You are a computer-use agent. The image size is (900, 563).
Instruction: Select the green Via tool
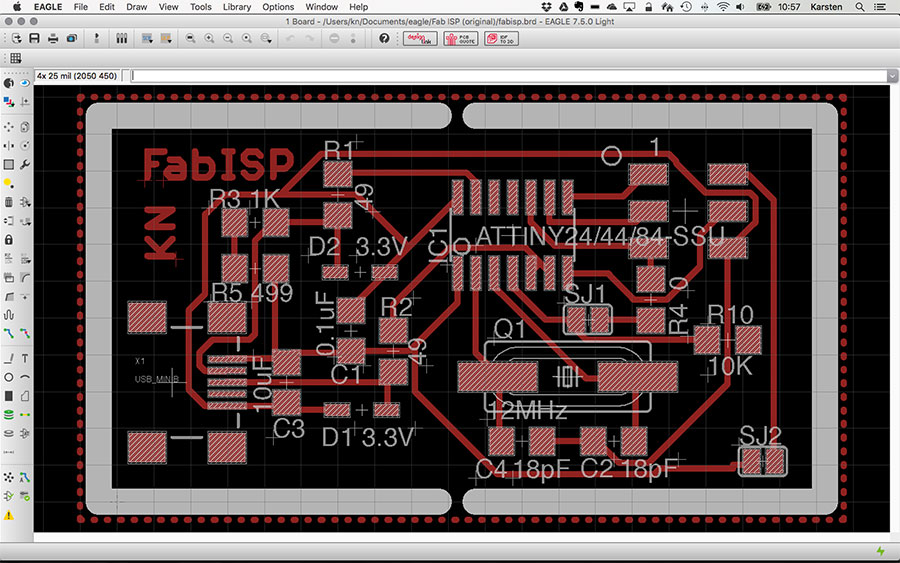pos(9,414)
